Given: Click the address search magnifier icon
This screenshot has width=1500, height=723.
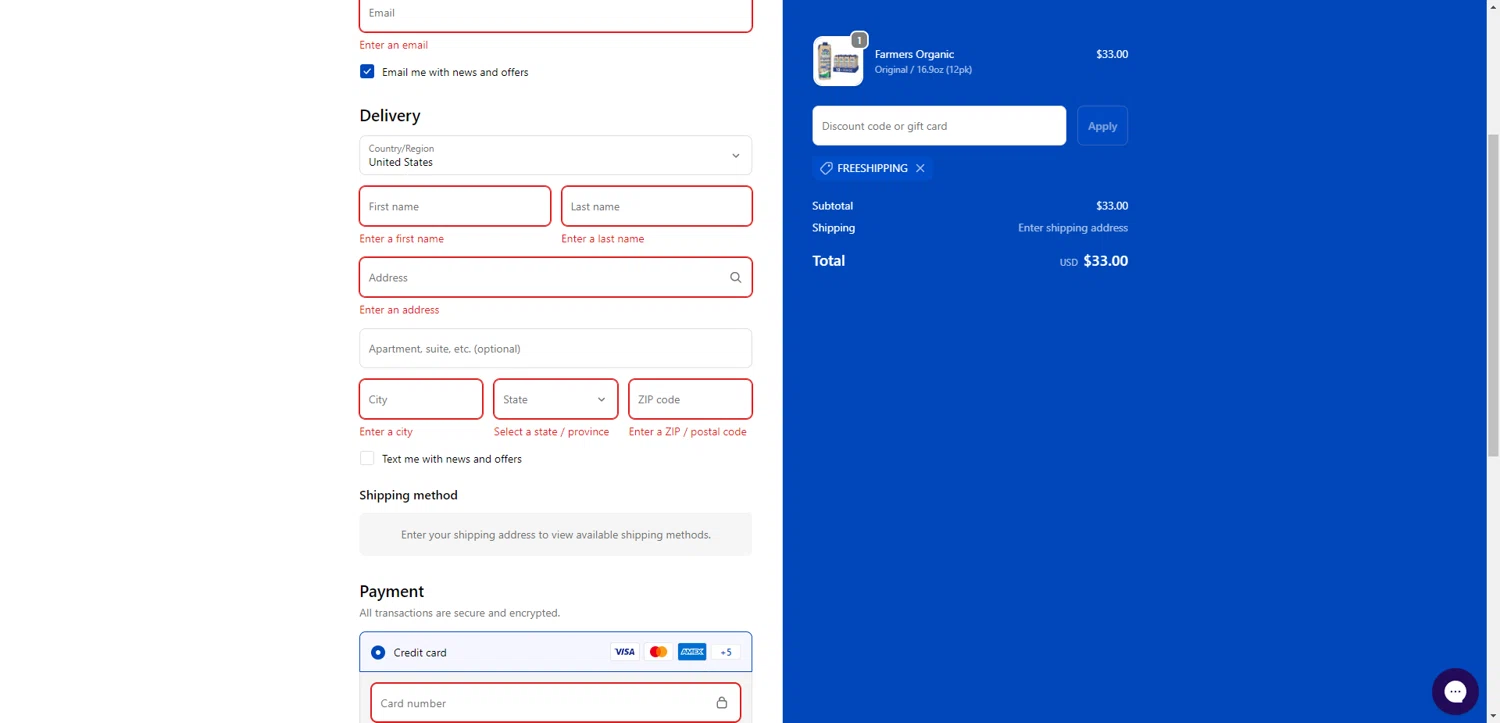Looking at the screenshot, I should click(x=735, y=277).
